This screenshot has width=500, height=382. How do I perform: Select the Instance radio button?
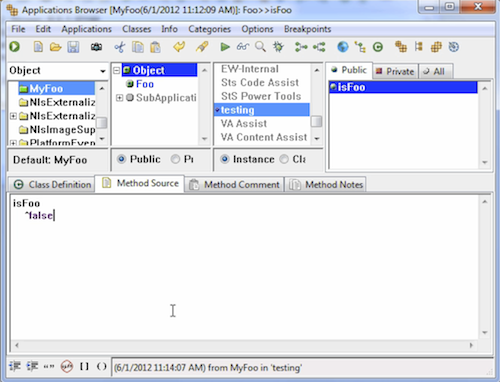[x=225, y=159]
